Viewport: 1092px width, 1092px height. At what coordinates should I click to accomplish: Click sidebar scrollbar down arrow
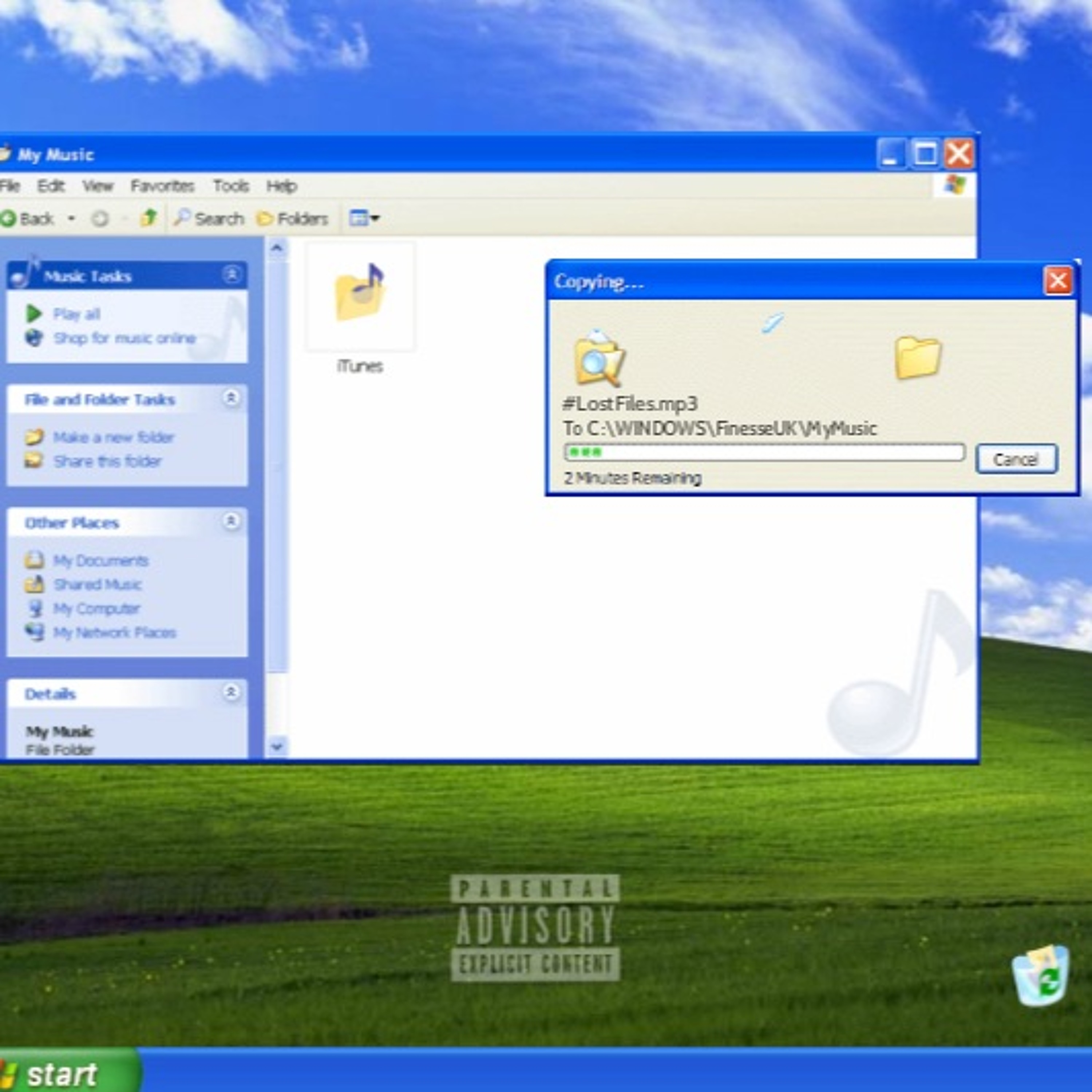click(x=277, y=747)
